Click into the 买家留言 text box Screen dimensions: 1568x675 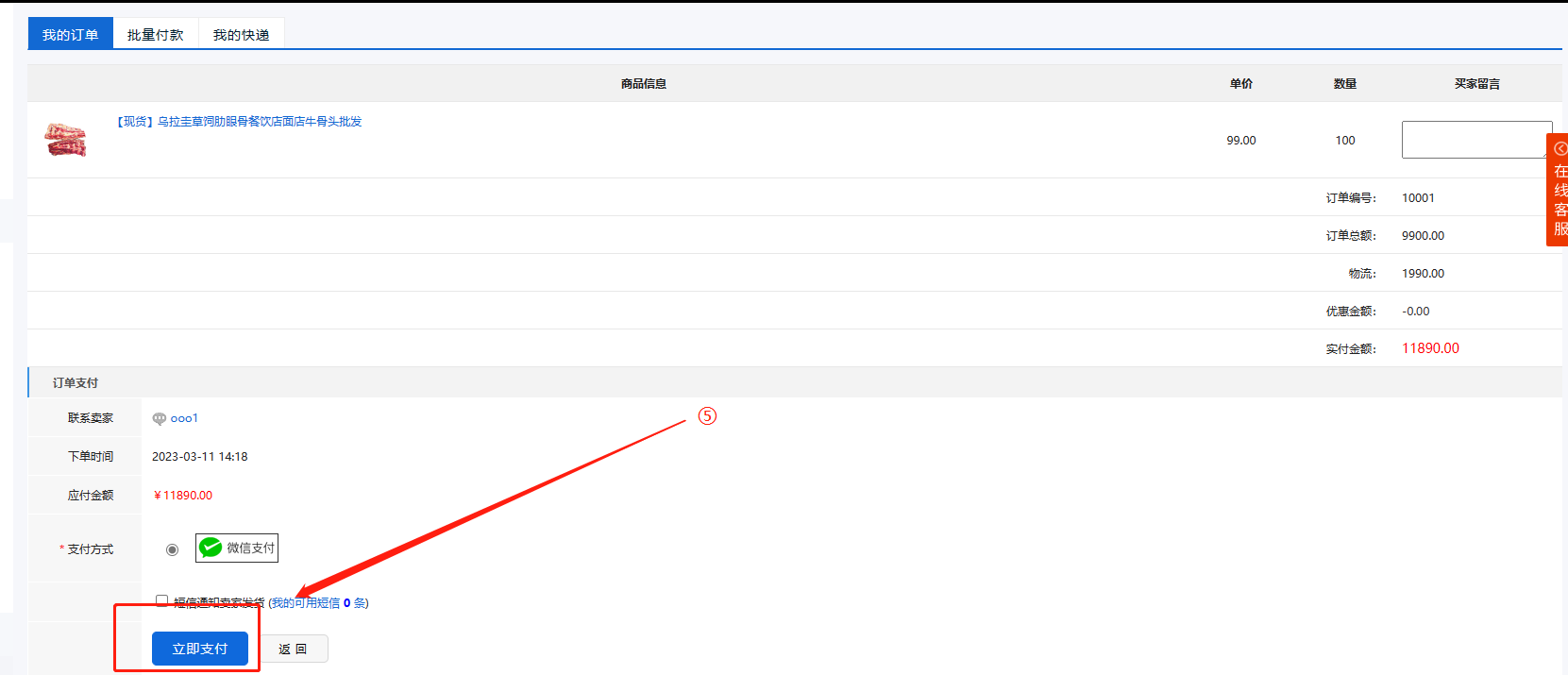[x=1475, y=140]
